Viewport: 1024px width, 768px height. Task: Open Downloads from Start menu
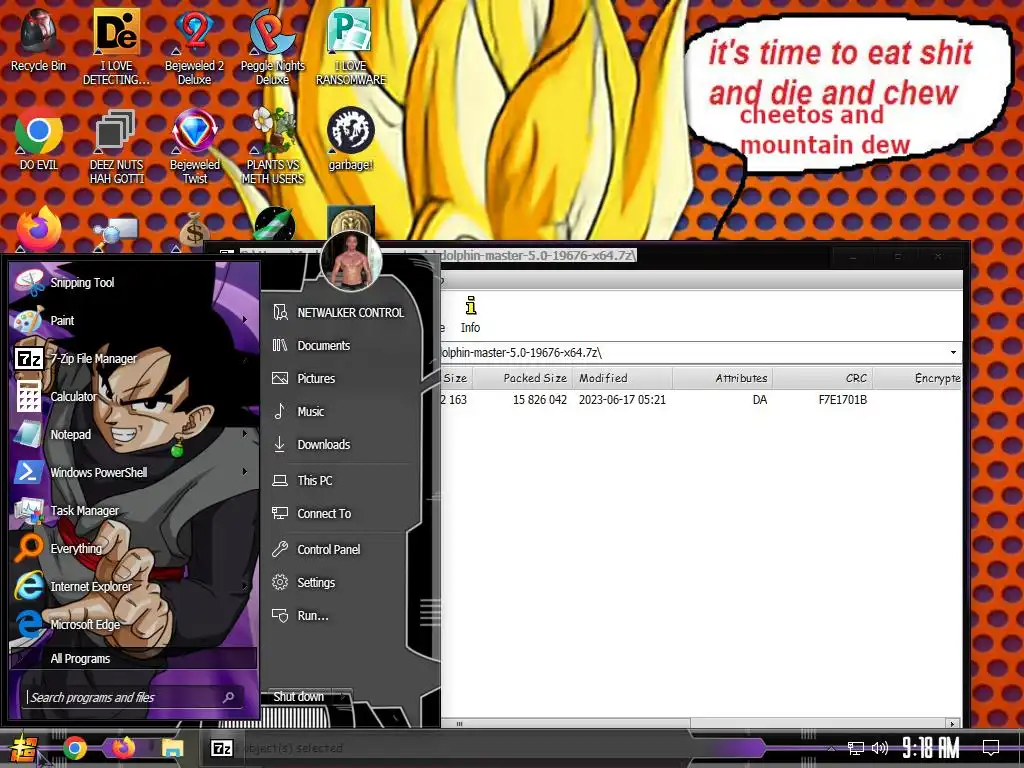point(338,445)
